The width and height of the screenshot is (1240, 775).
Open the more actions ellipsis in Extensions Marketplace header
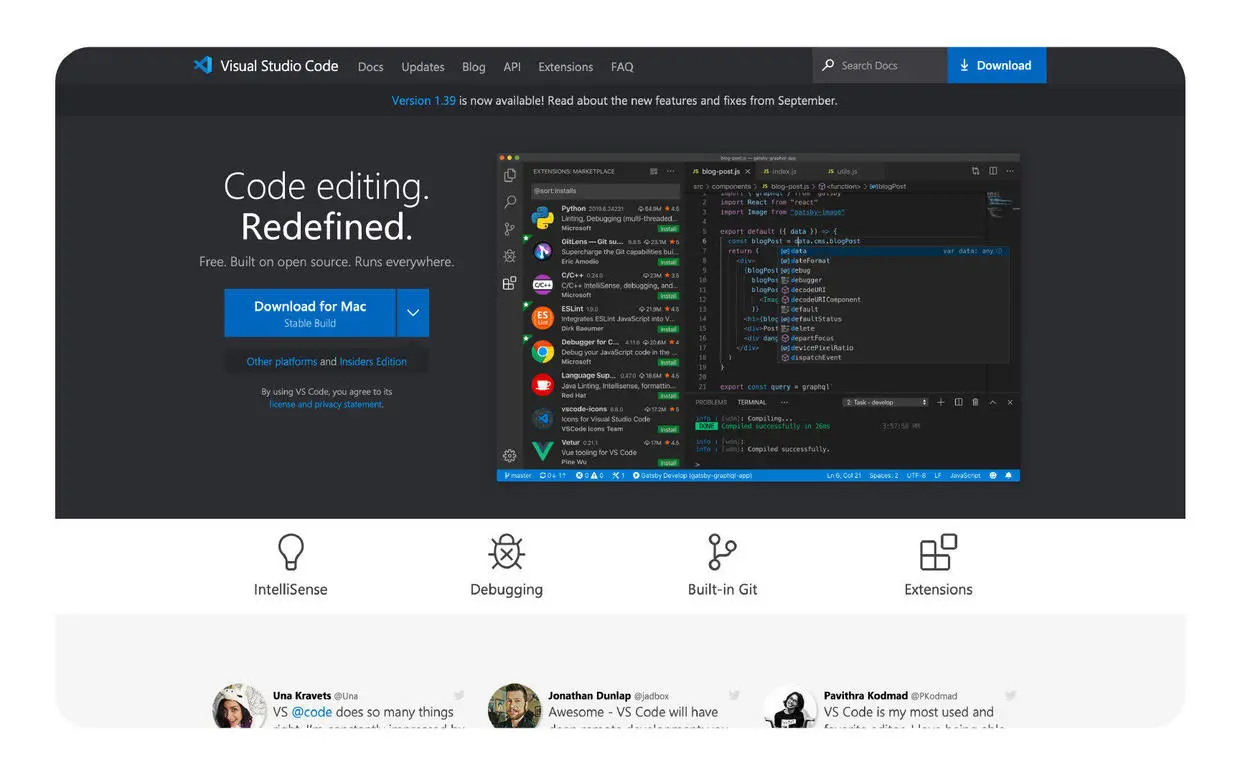671,171
